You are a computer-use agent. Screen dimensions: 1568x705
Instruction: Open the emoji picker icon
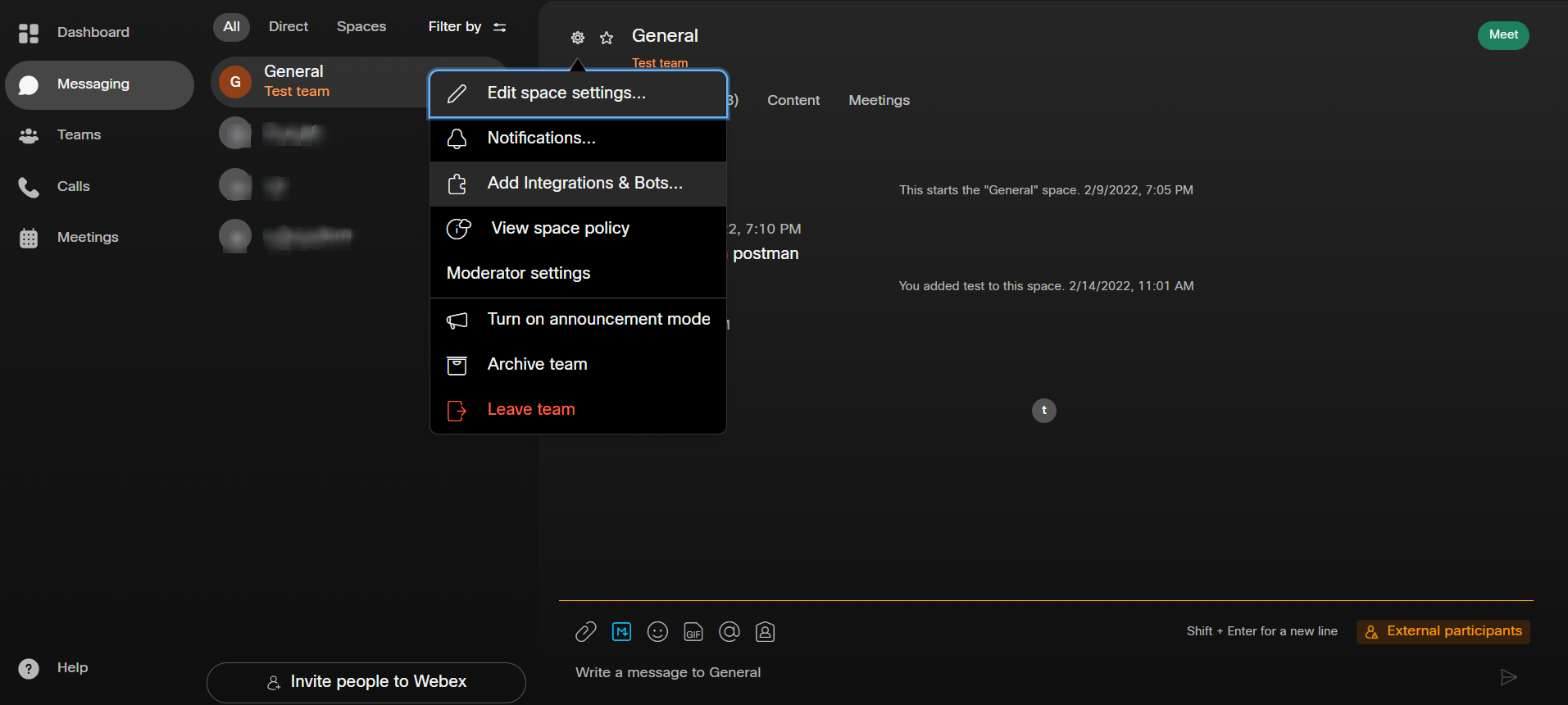click(657, 631)
